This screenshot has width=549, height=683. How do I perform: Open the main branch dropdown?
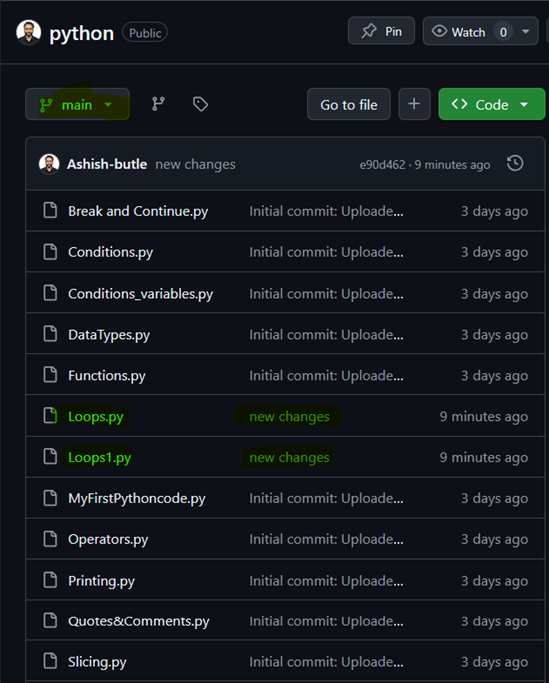pos(78,104)
